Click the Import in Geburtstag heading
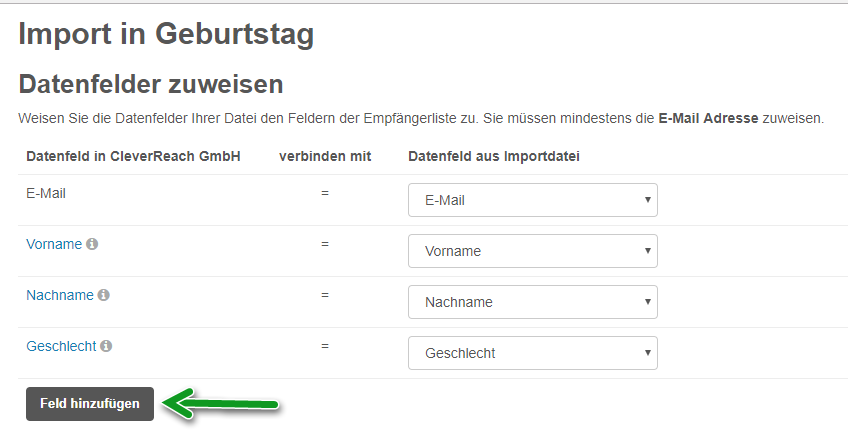The width and height of the screenshot is (848, 440). tap(166, 34)
